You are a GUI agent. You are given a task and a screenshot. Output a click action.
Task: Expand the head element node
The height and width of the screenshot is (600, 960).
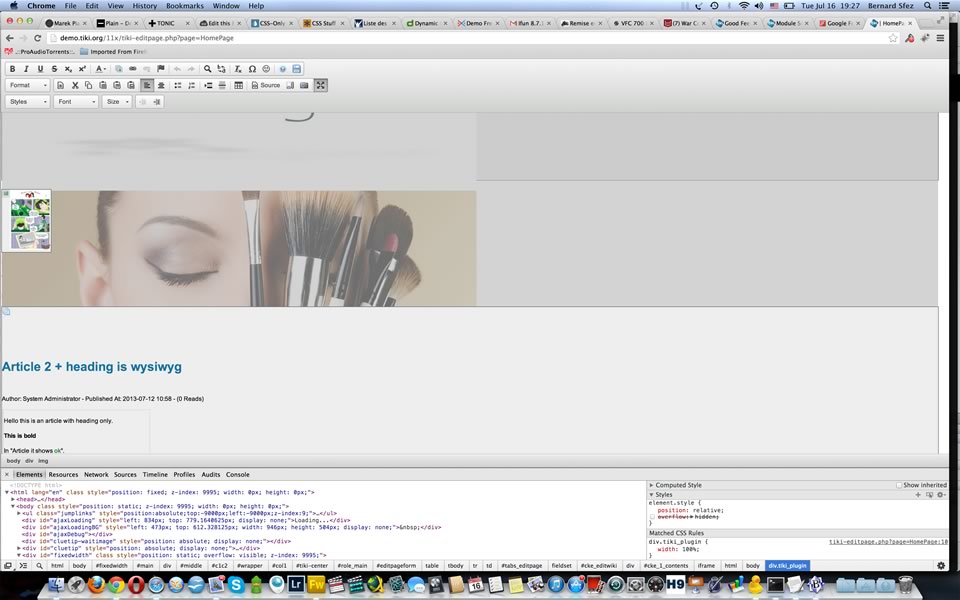pos(13,500)
